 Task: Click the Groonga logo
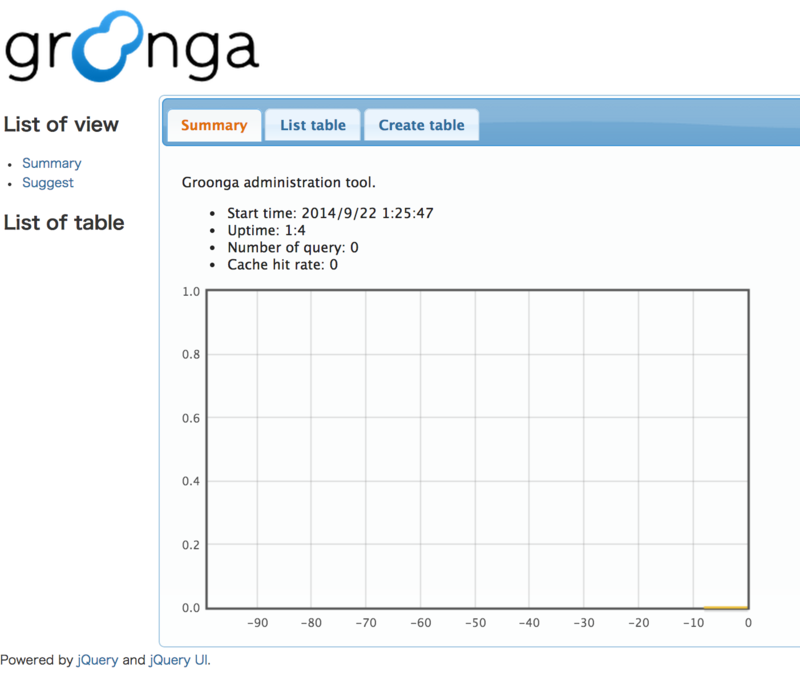(132, 46)
